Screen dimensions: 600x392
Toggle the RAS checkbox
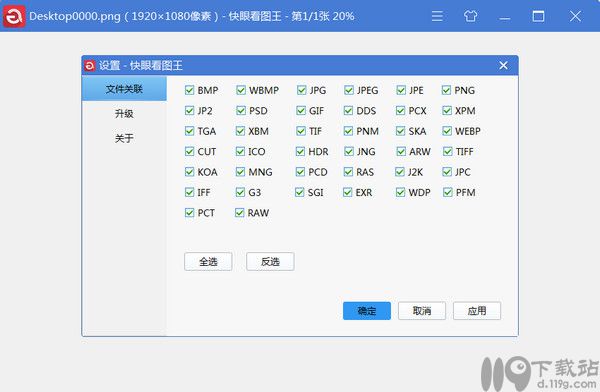click(x=348, y=172)
